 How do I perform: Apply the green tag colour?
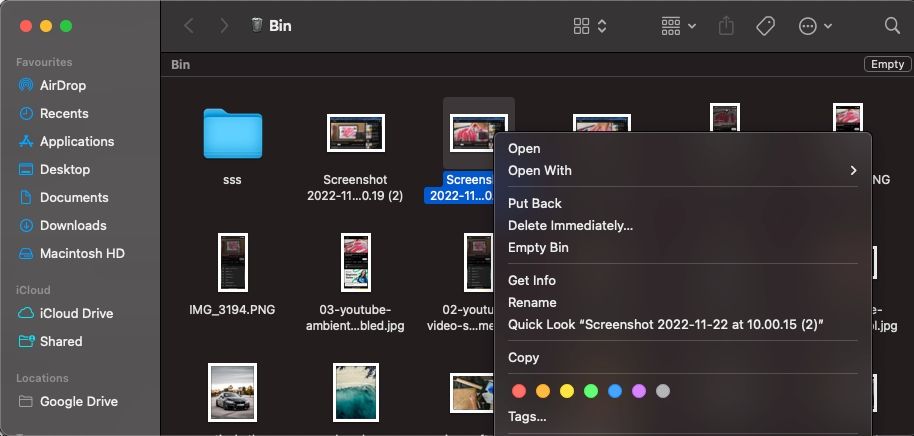tap(590, 391)
